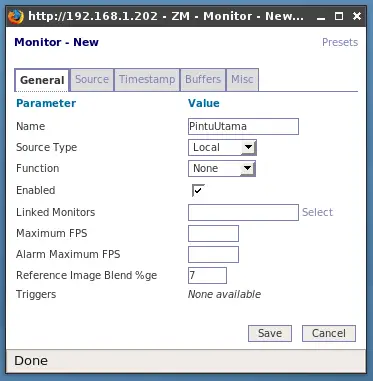Click the 'Done' status bar text
This screenshot has height=381, width=373.
coord(31,361)
